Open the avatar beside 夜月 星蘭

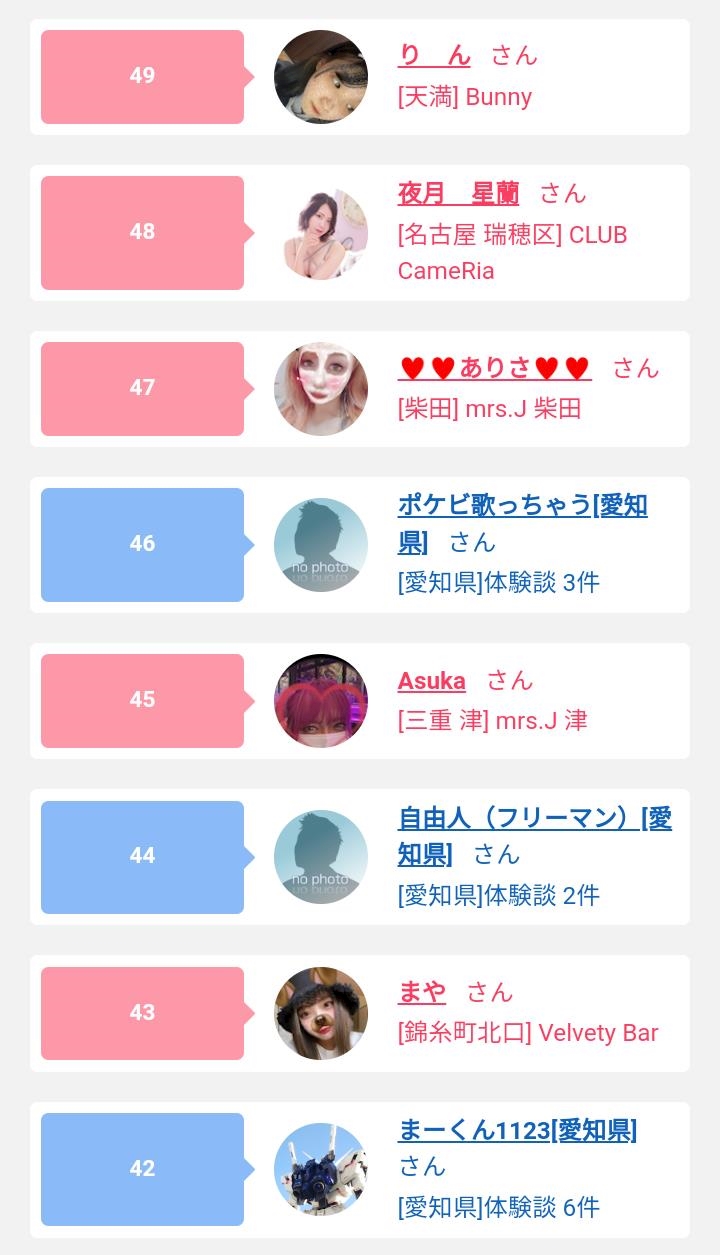pyautogui.click(x=321, y=233)
